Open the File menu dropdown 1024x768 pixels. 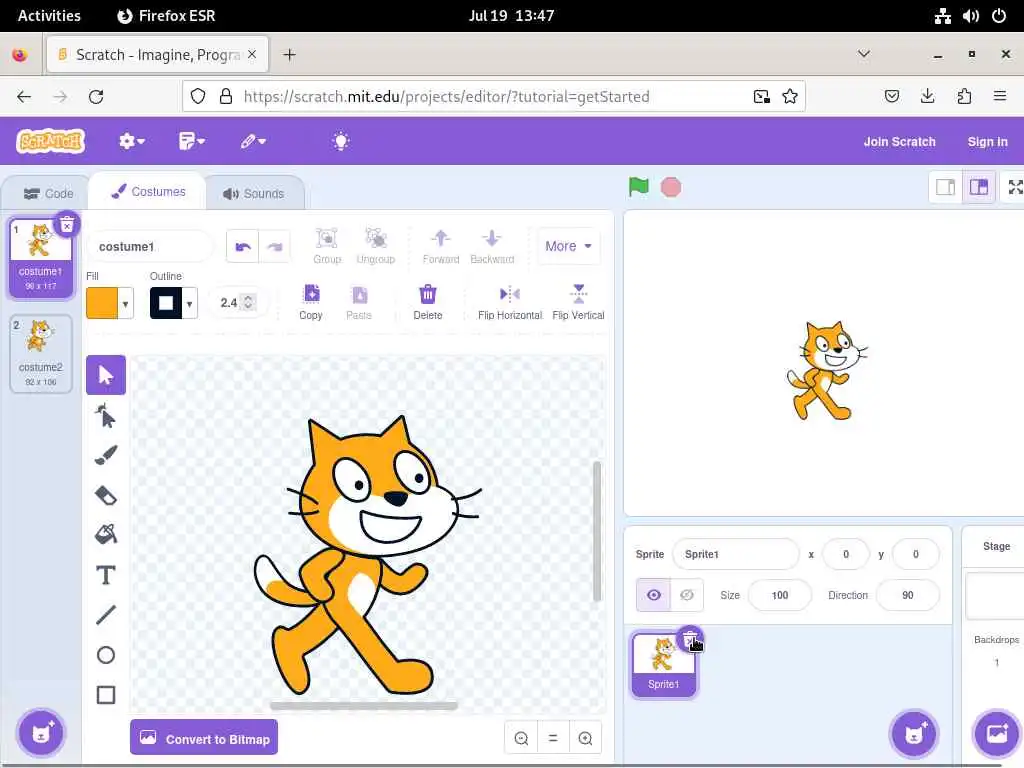[191, 141]
